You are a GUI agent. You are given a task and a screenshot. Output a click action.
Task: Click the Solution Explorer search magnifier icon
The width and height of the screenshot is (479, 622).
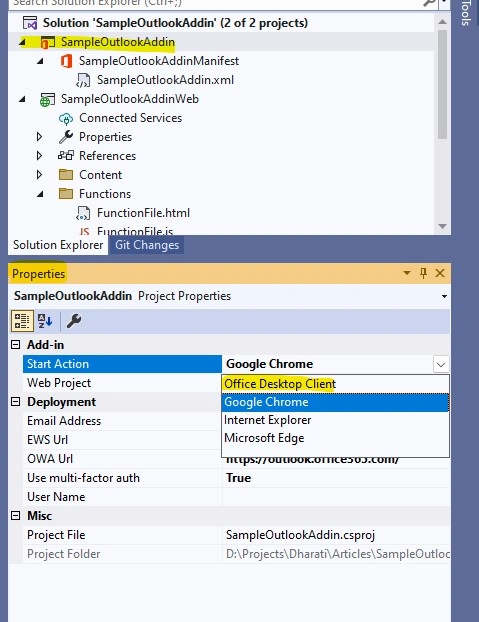429,3
